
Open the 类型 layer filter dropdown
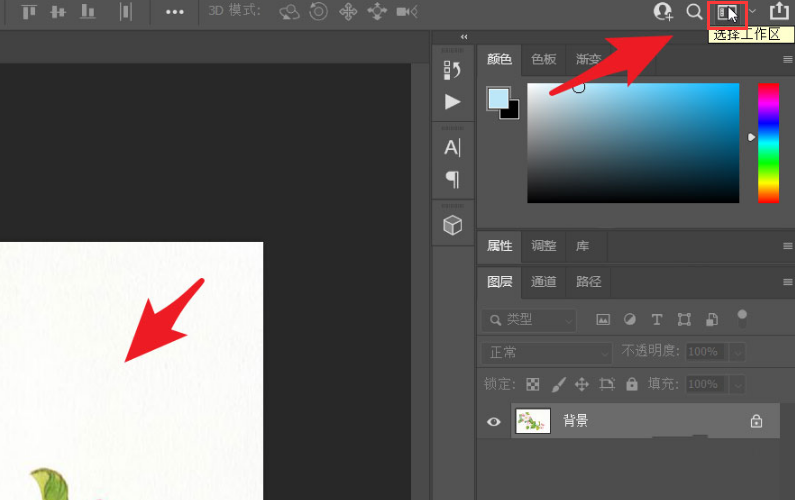tap(529, 320)
